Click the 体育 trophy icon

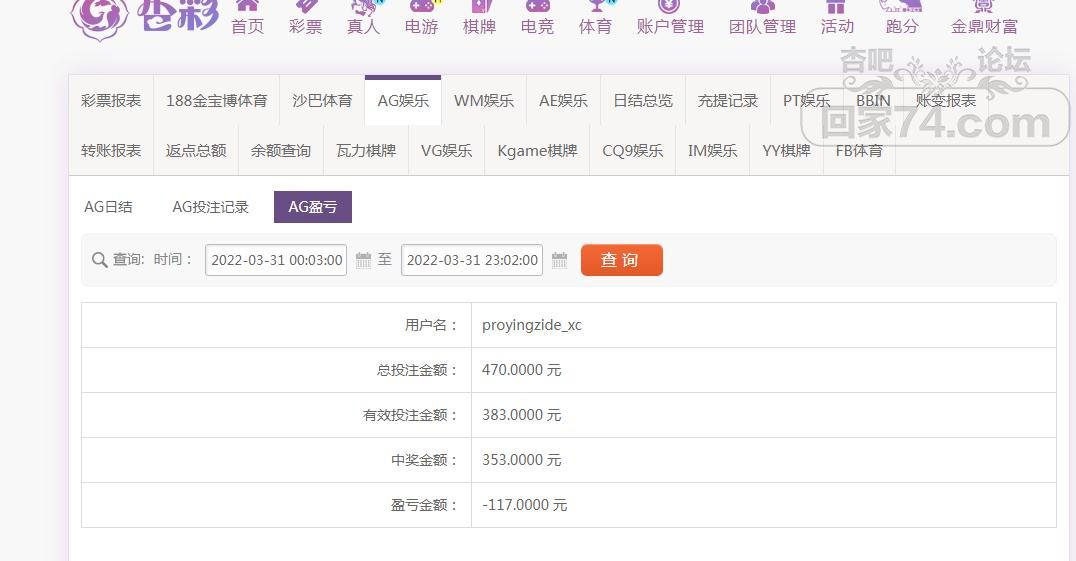tap(596, 5)
